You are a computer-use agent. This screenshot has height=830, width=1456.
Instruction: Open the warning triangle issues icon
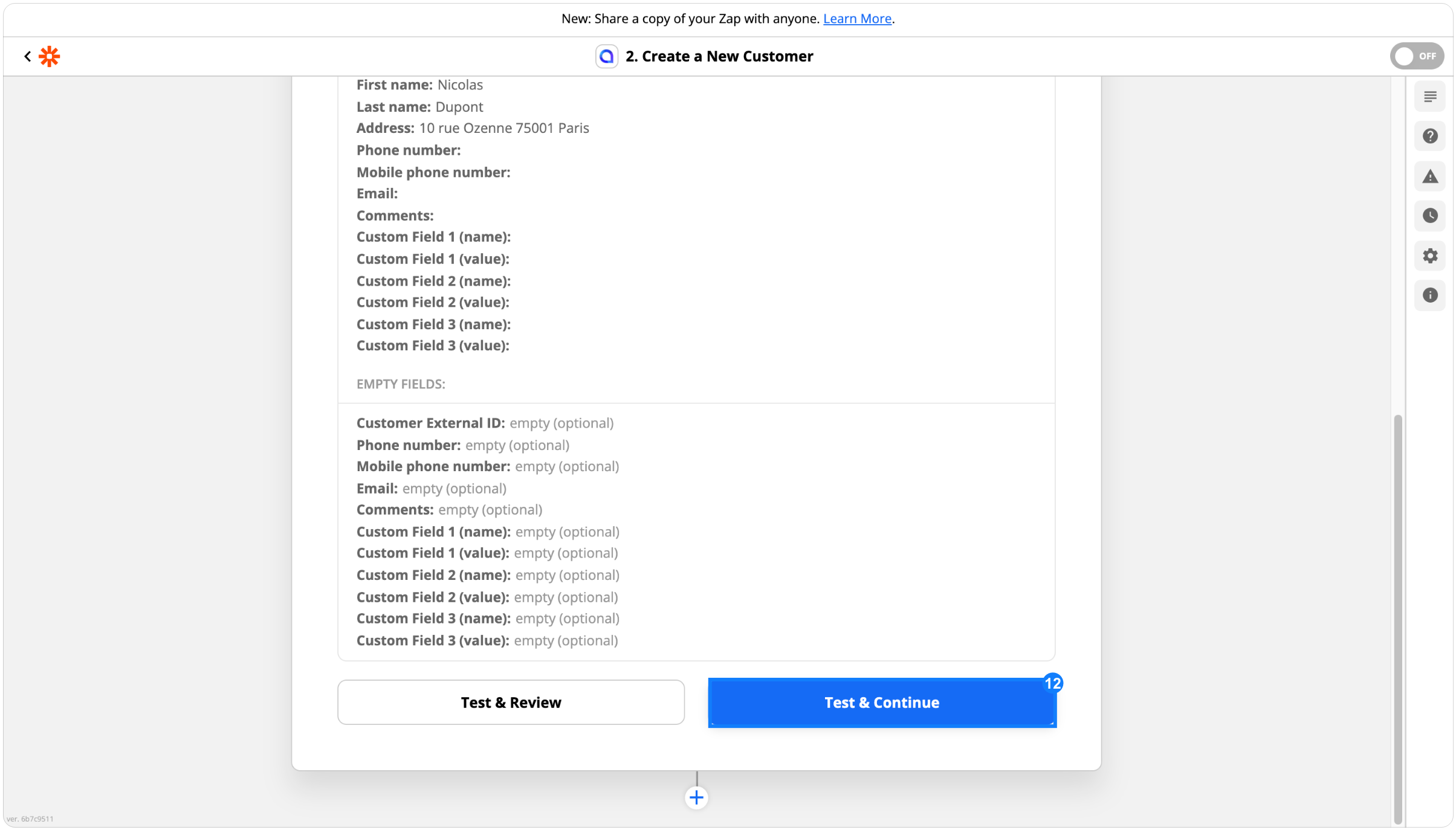pyautogui.click(x=1429, y=176)
